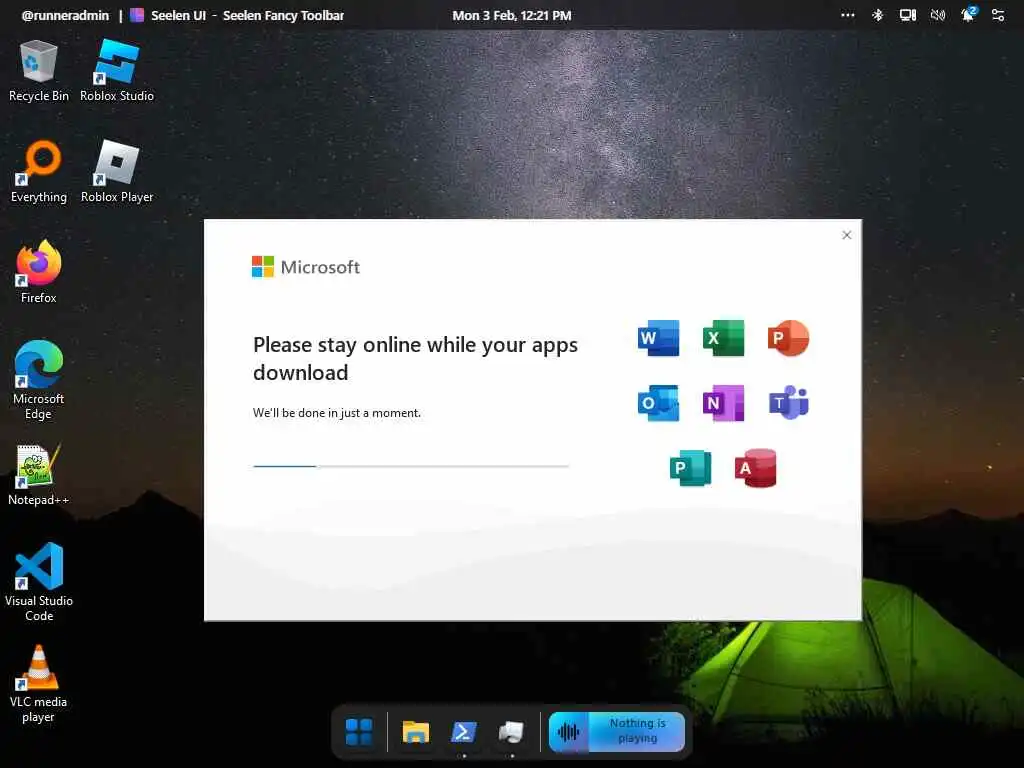Select the VLC media player shortcut
The width and height of the screenshot is (1024, 768).
39,684
